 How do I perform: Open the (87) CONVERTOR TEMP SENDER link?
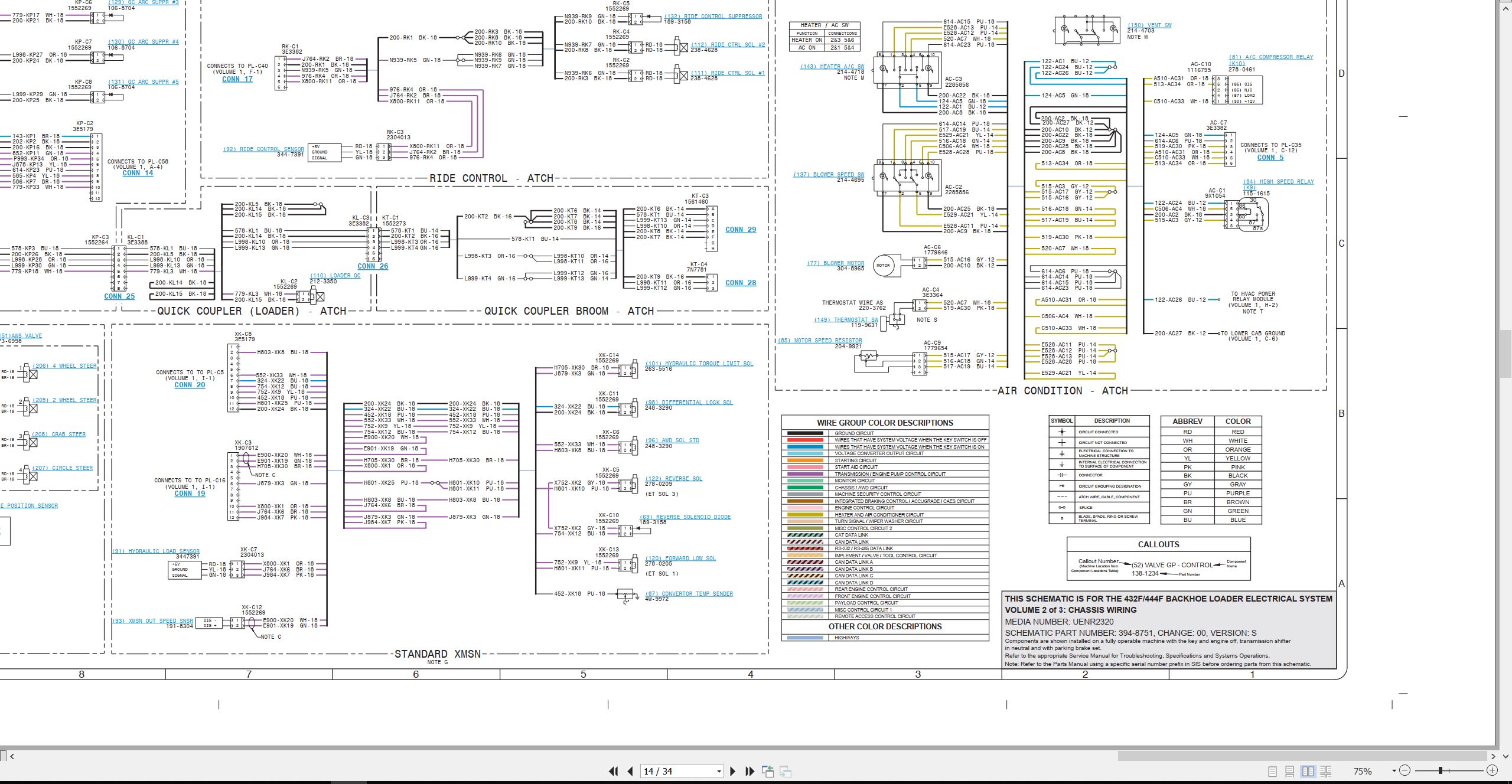pos(689,594)
